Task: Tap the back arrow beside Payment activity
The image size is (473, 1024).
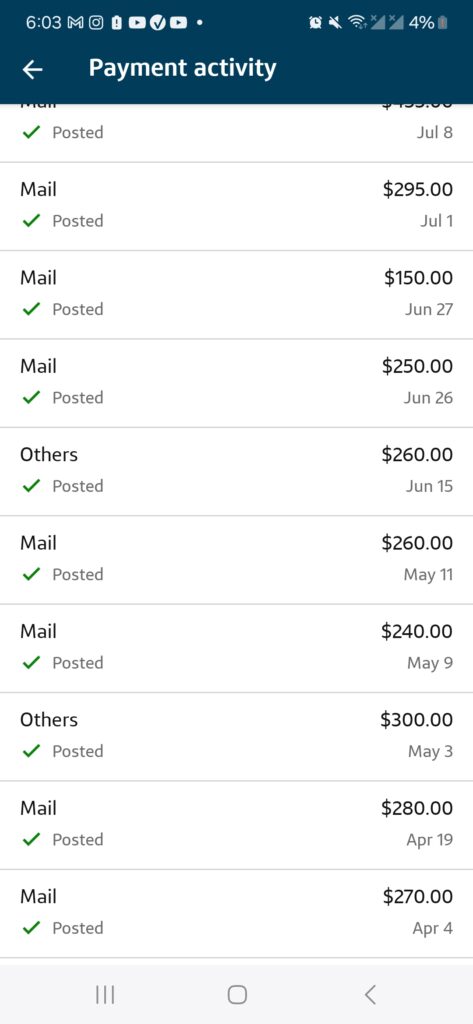Action: [x=32, y=69]
